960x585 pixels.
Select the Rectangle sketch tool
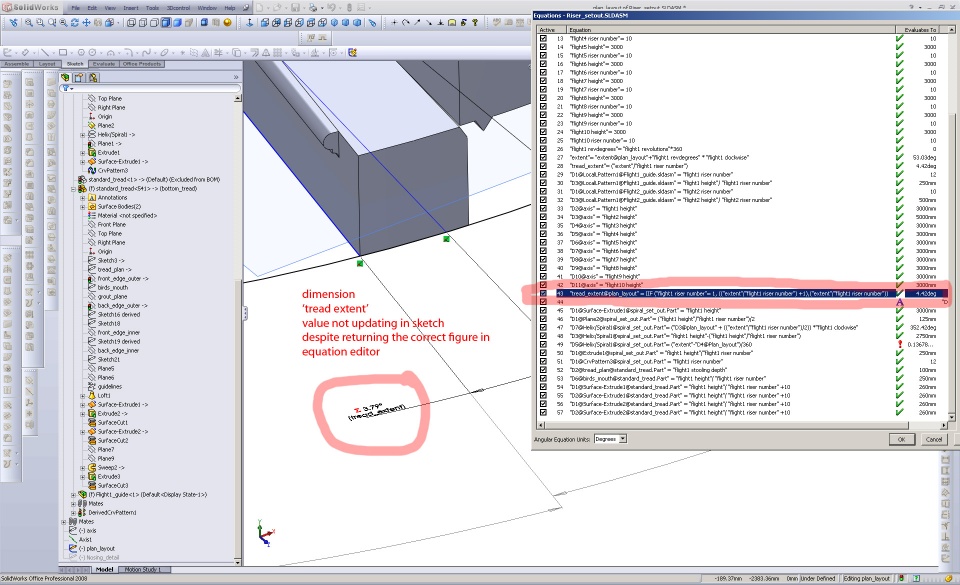[x=63, y=53]
